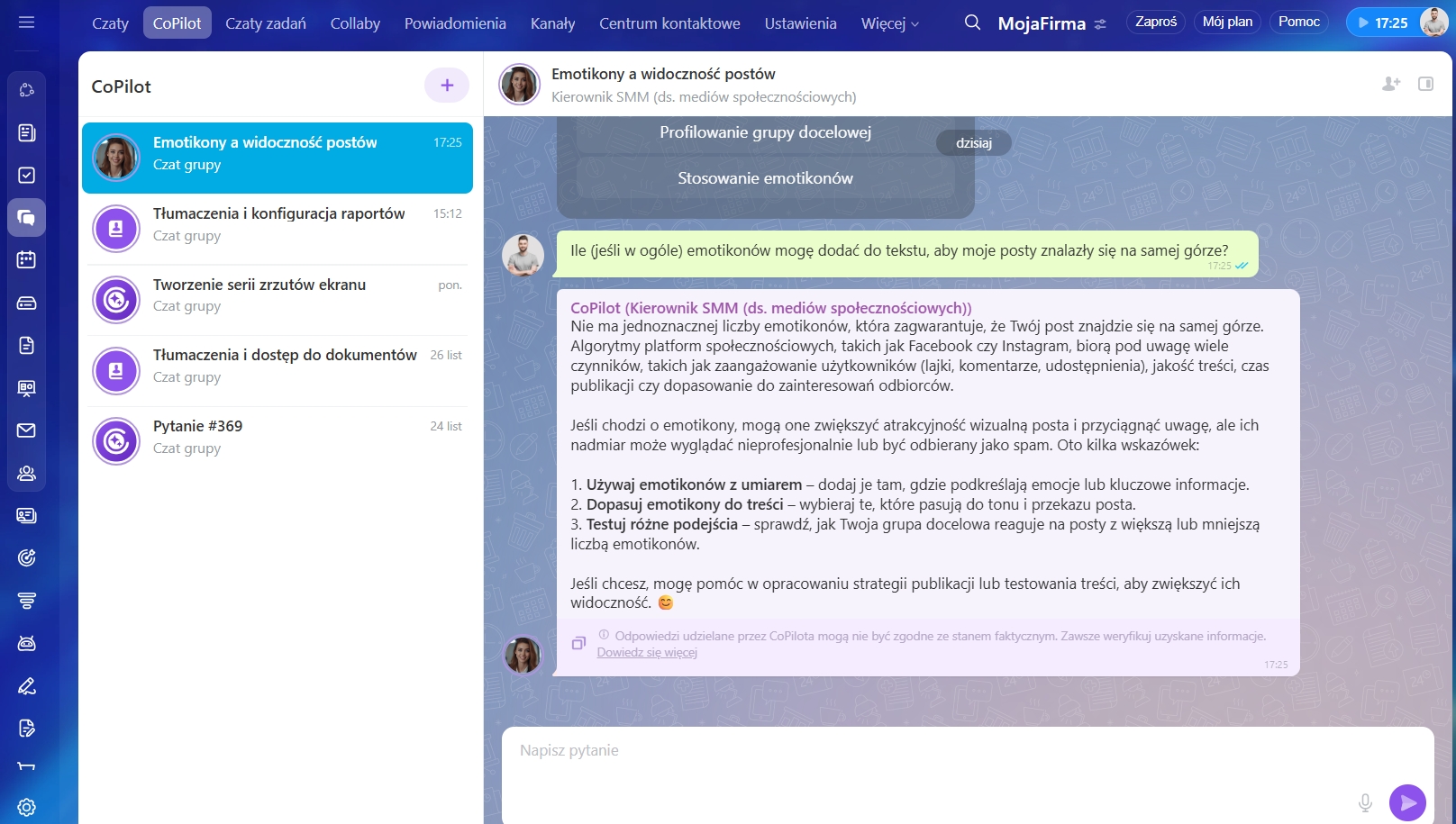This screenshot has width=1456, height=824.
Task: Click the tasks checkmark icon in sidebar
Action: coord(26,176)
